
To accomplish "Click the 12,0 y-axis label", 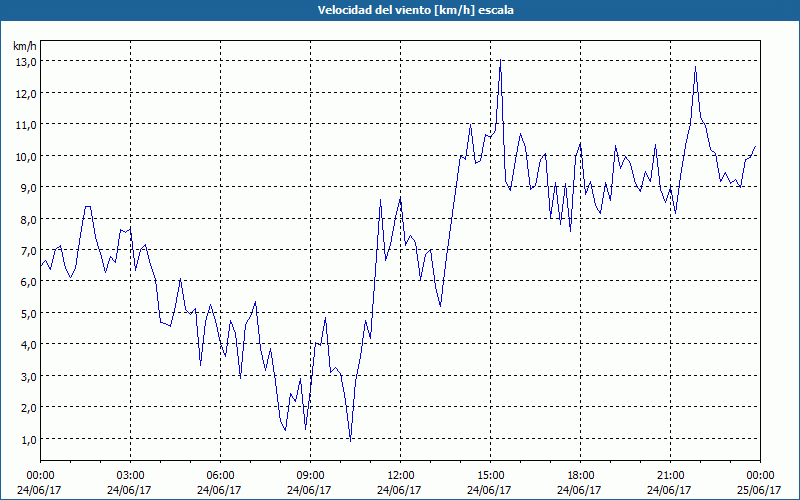I will coord(26,93).
